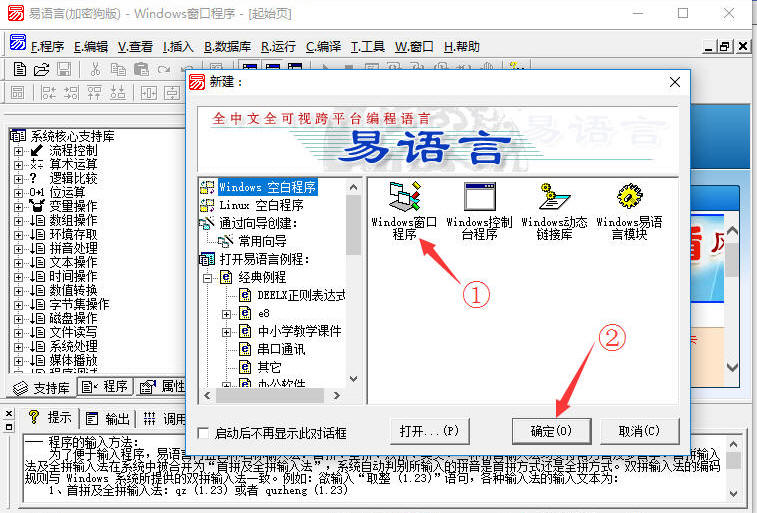The height and width of the screenshot is (513, 757).
Task: Expand 流程控制 in the support library tree
Action: coord(18,150)
